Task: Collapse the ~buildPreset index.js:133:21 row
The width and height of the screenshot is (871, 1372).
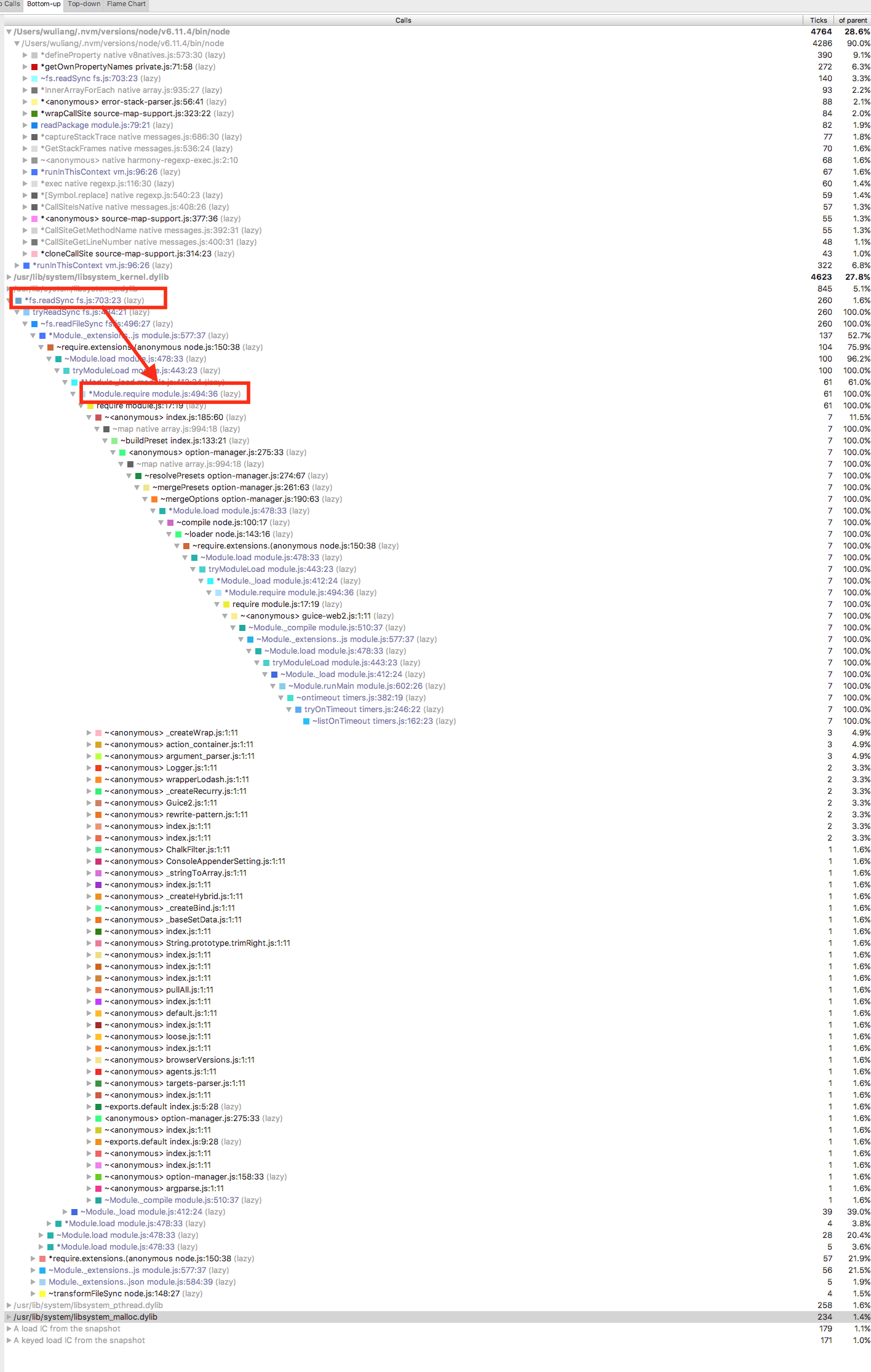Action: [105, 441]
